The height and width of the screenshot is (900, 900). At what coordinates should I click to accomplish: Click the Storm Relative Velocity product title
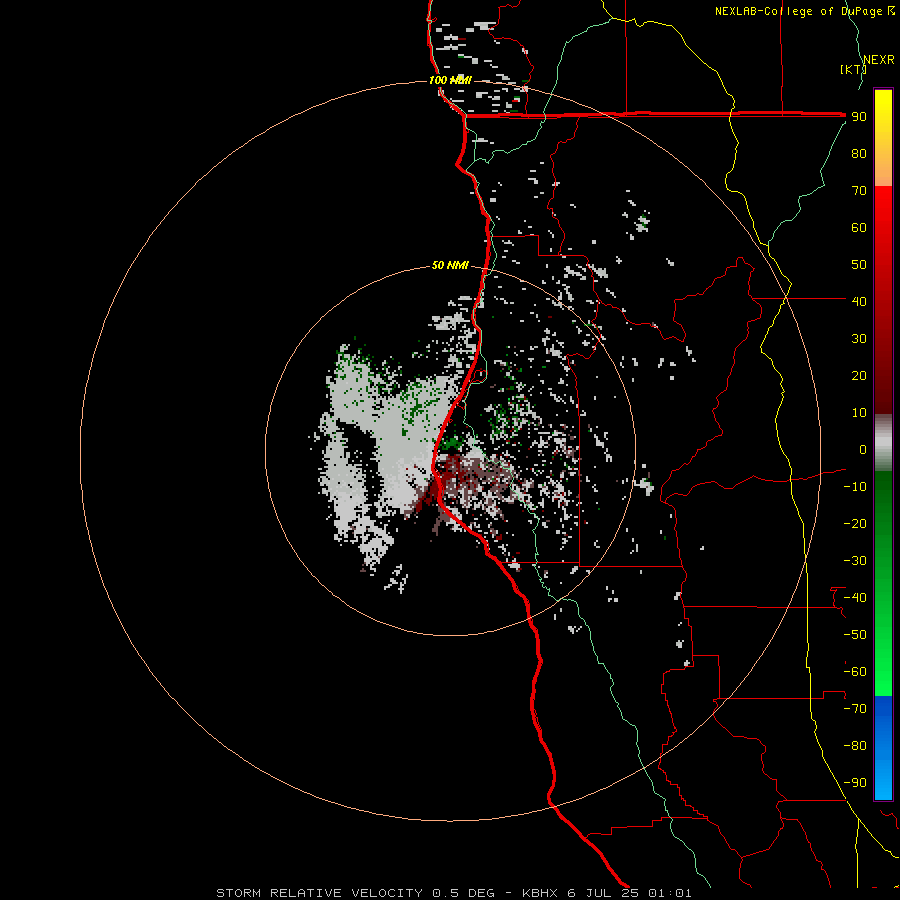click(x=320, y=893)
